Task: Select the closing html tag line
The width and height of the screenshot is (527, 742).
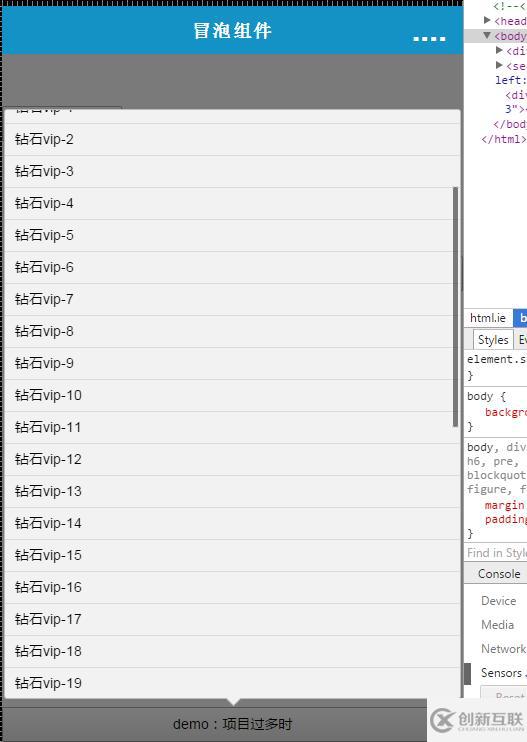Action: click(503, 139)
